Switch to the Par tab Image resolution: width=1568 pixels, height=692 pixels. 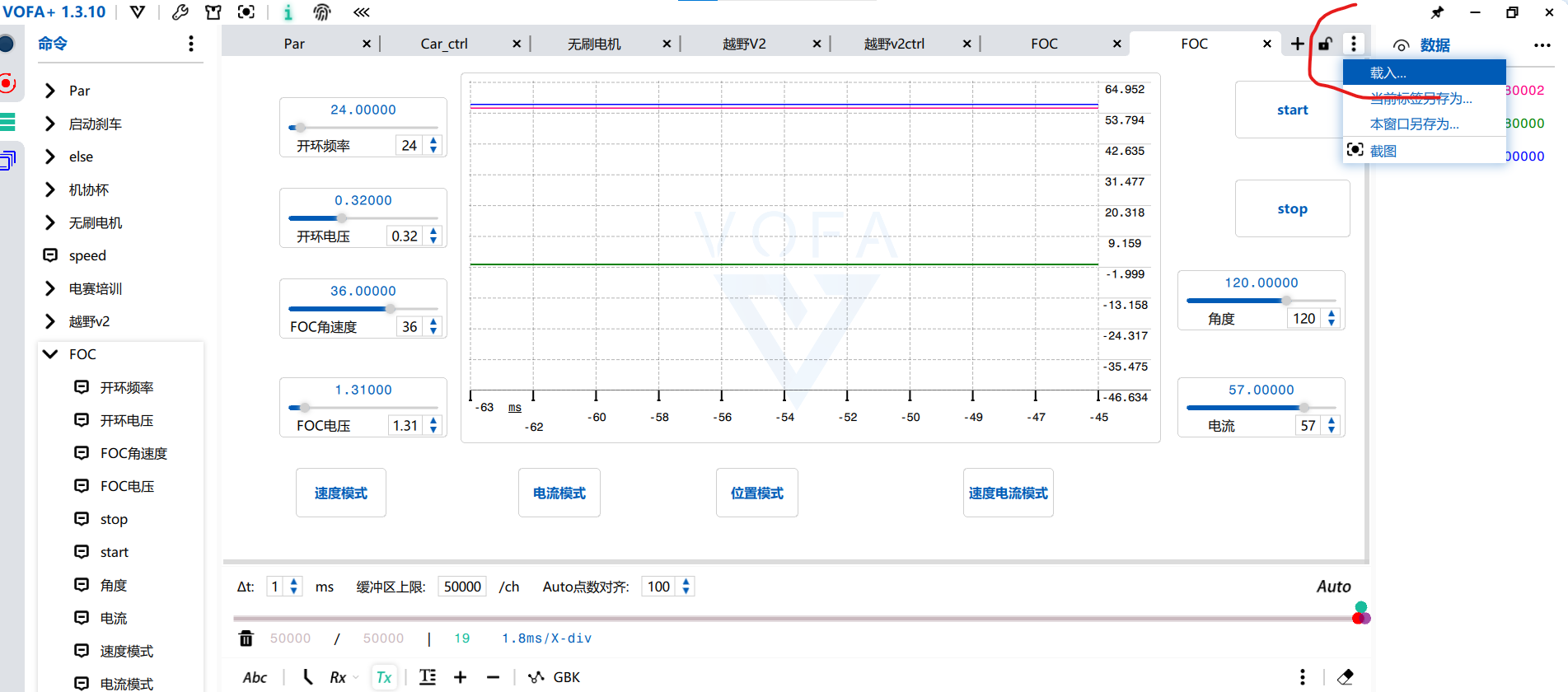point(294,44)
